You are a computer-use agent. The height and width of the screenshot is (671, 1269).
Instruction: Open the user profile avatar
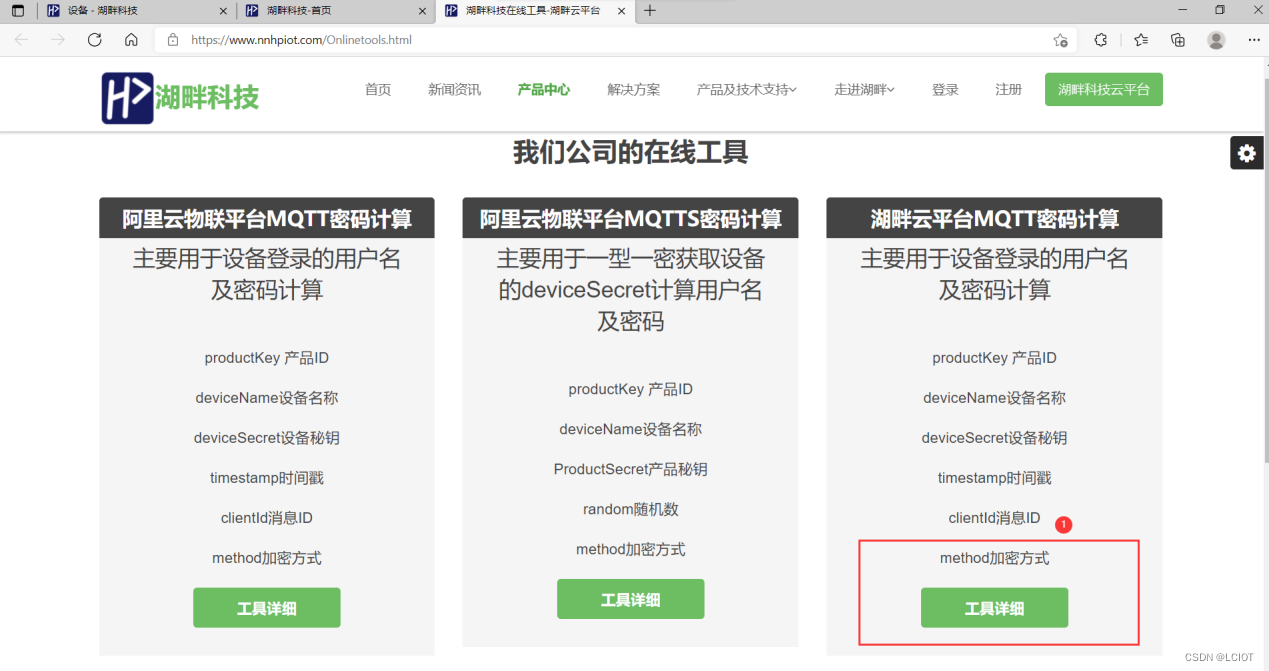tap(1216, 40)
